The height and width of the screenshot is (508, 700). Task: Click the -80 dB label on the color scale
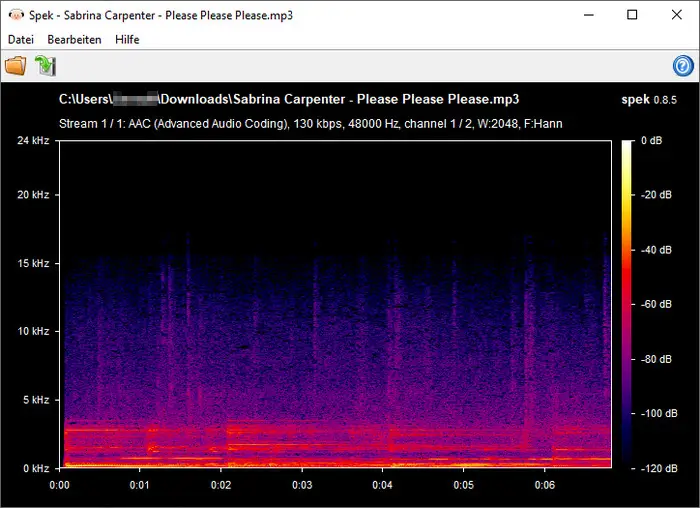coord(656,359)
